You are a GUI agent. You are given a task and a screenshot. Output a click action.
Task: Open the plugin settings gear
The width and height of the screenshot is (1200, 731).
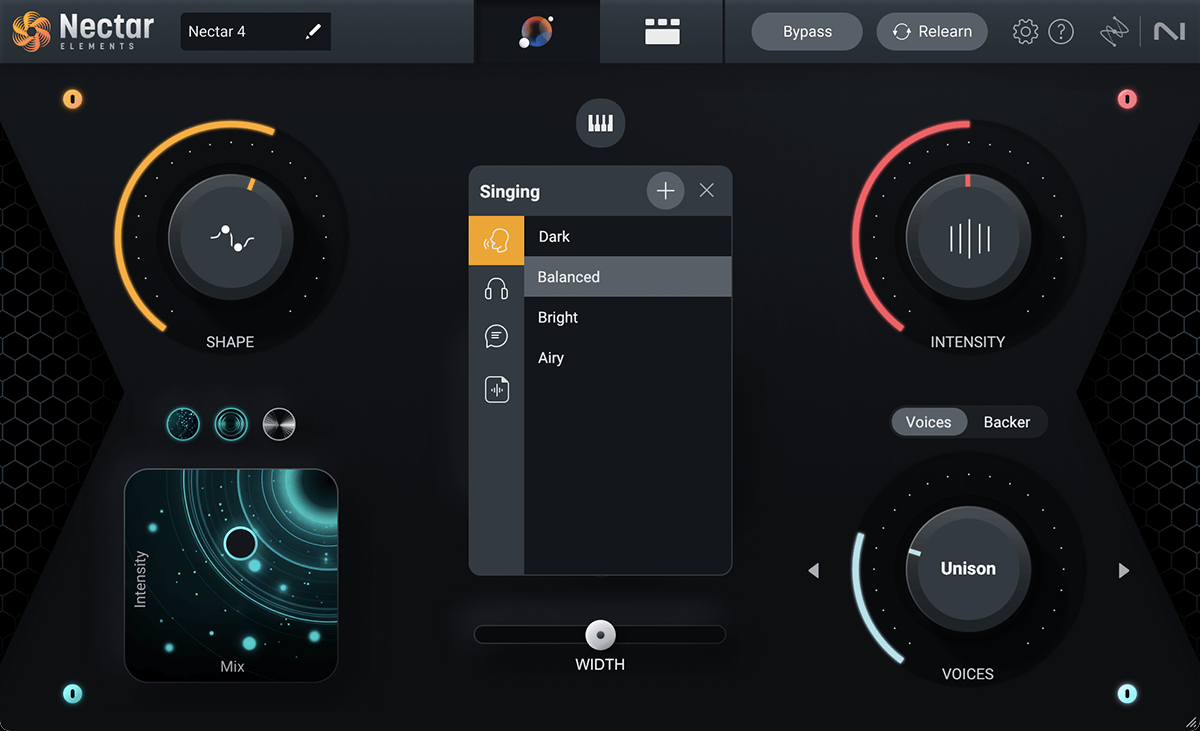pyautogui.click(x=1025, y=31)
